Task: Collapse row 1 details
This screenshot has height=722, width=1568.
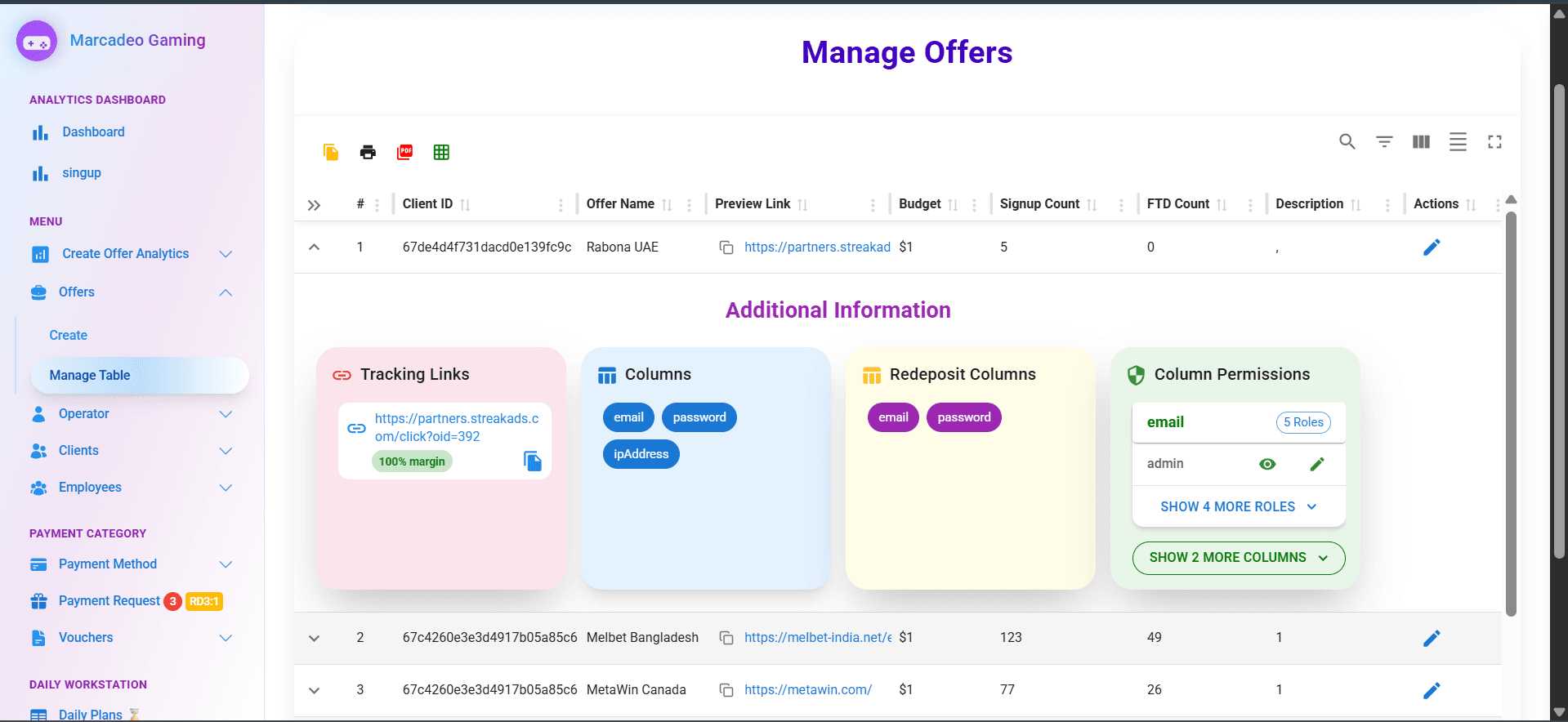Action: click(x=314, y=247)
